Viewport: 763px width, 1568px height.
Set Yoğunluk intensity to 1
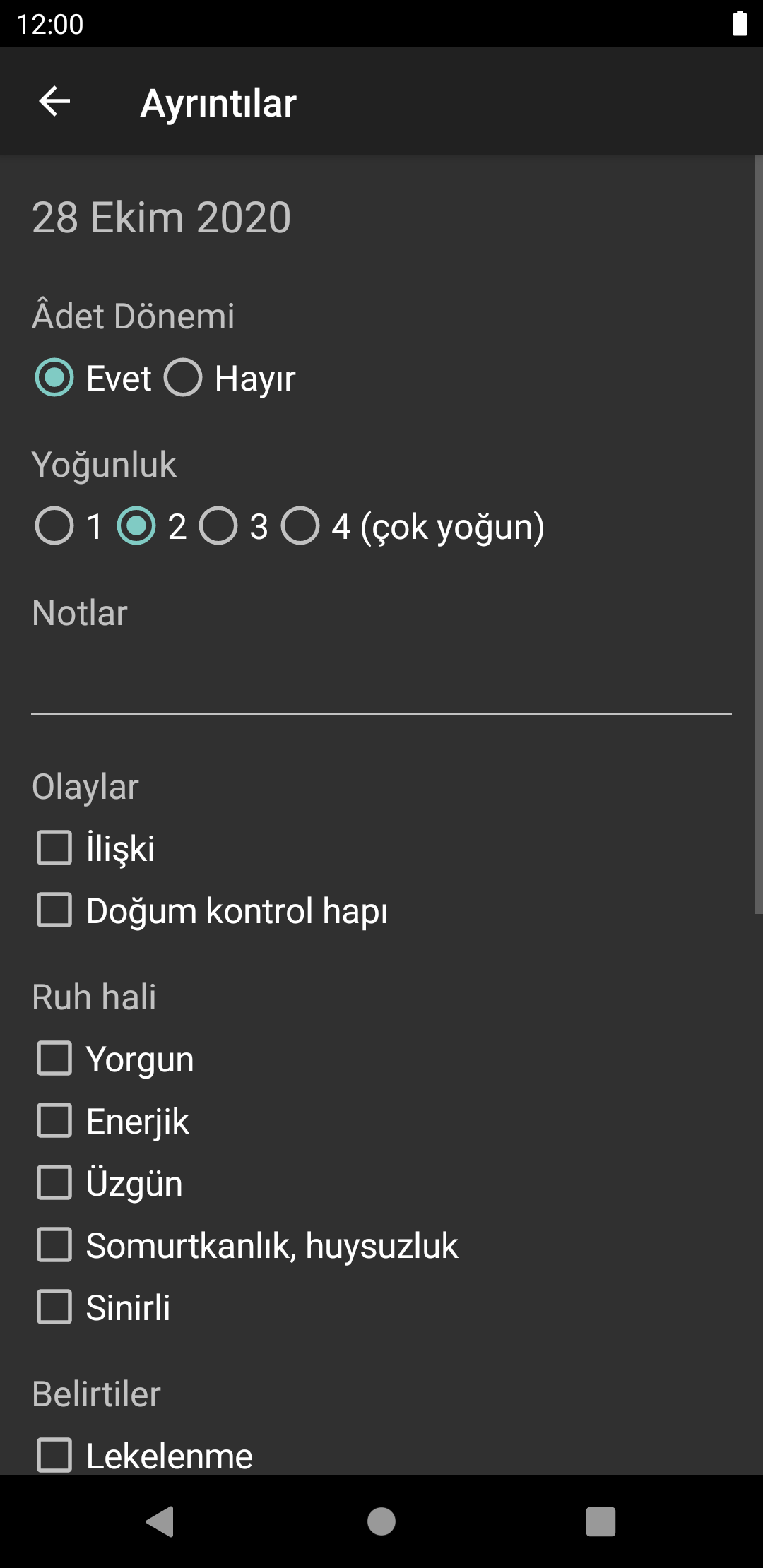tap(54, 526)
